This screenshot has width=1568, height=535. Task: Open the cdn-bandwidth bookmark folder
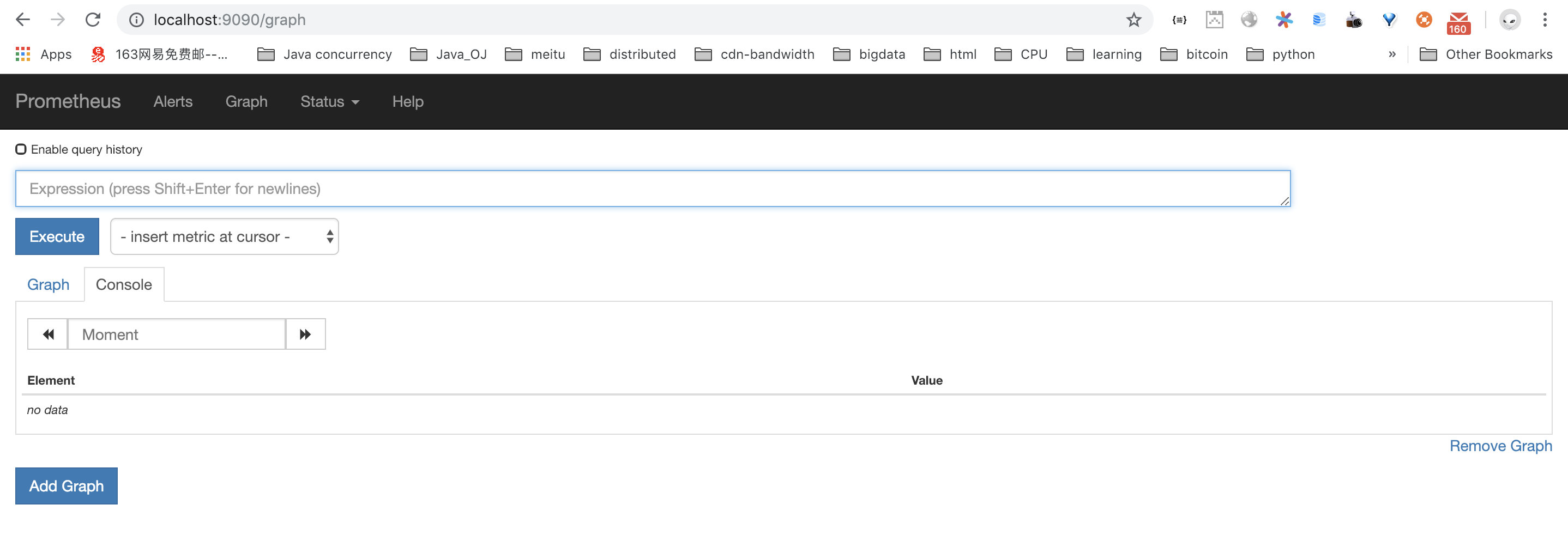point(754,54)
